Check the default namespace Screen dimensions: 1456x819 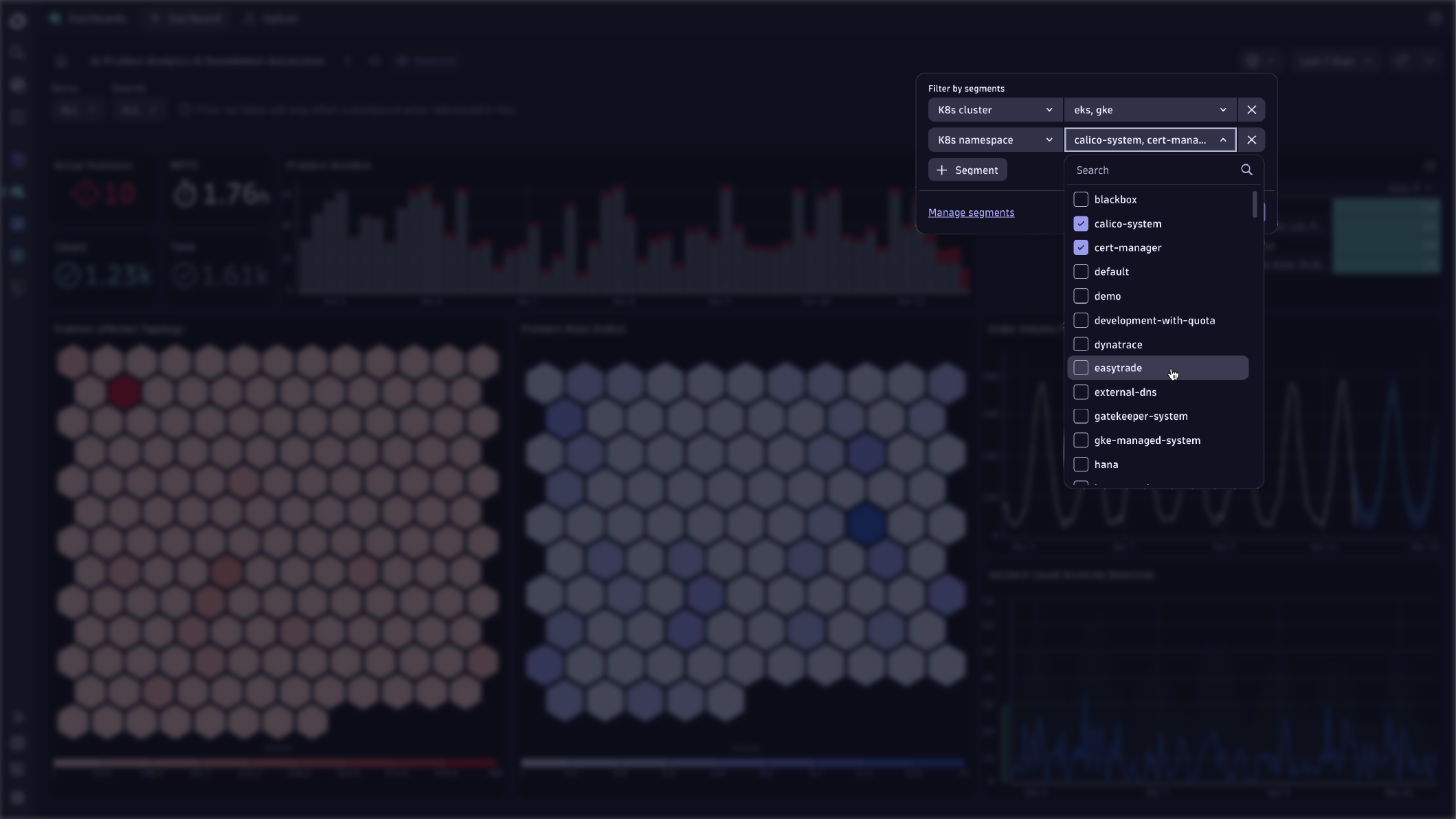tap(1081, 272)
